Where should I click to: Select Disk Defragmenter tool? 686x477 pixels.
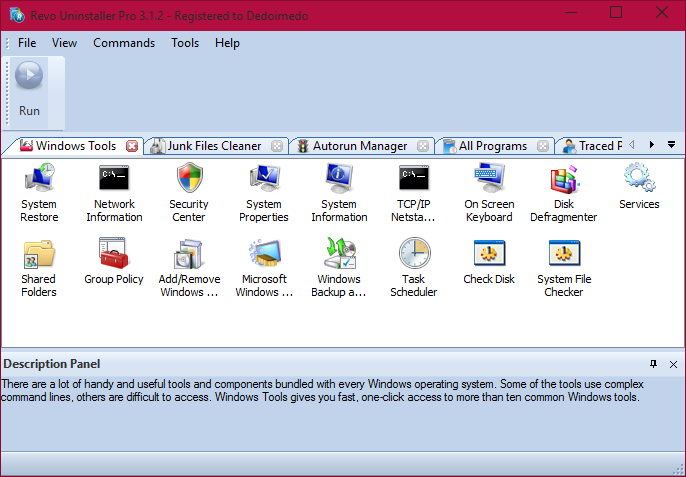pyautogui.click(x=564, y=193)
